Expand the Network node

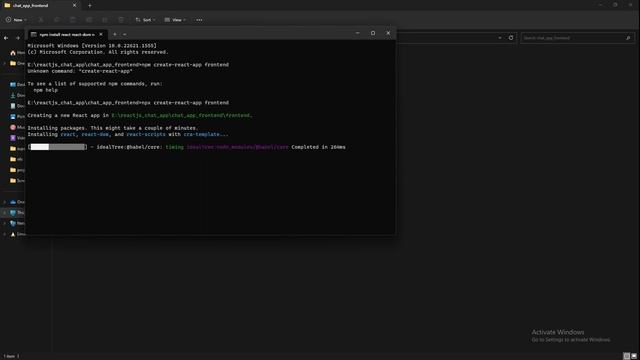coord(4,223)
